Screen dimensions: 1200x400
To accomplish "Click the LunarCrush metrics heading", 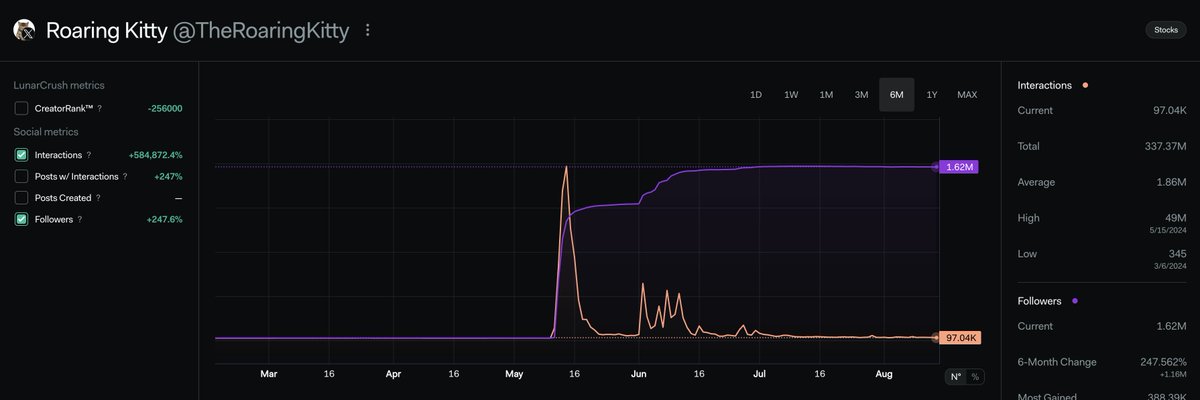I will pyautogui.click(x=59, y=86).
